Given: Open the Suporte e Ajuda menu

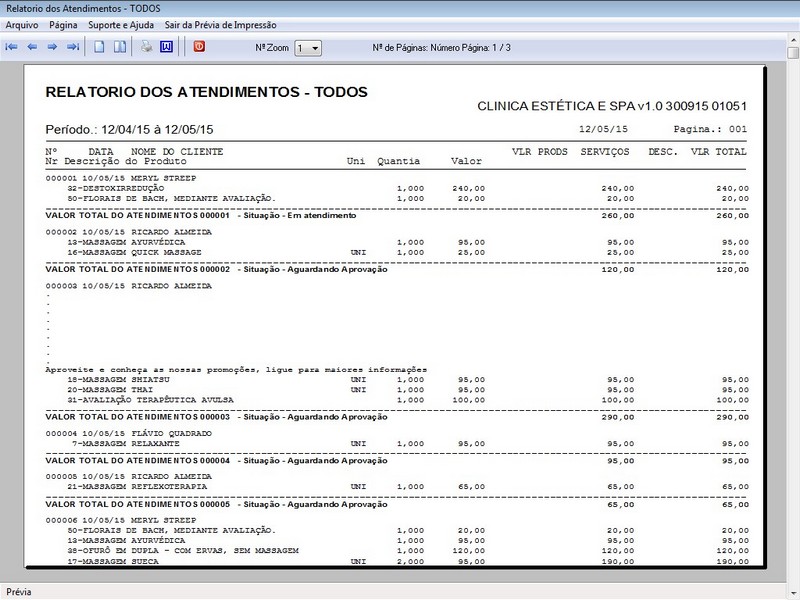Looking at the screenshot, I should pos(121,24).
